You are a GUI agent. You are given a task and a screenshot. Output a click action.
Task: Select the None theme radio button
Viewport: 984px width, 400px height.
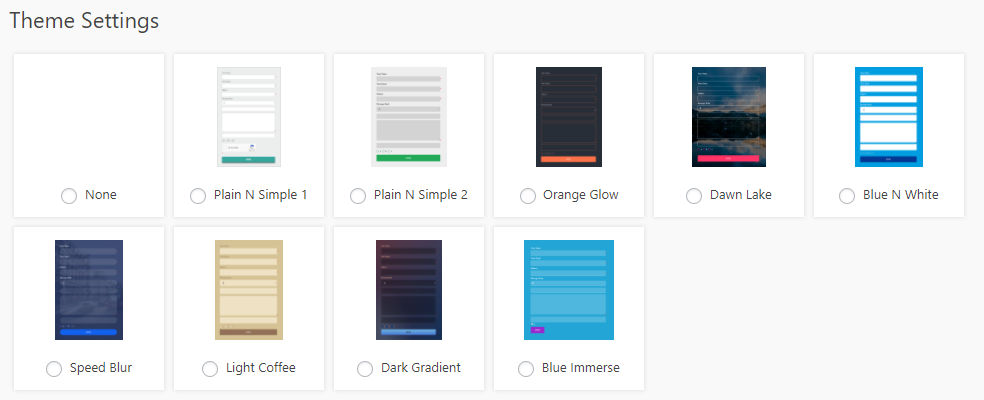tap(69, 196)
